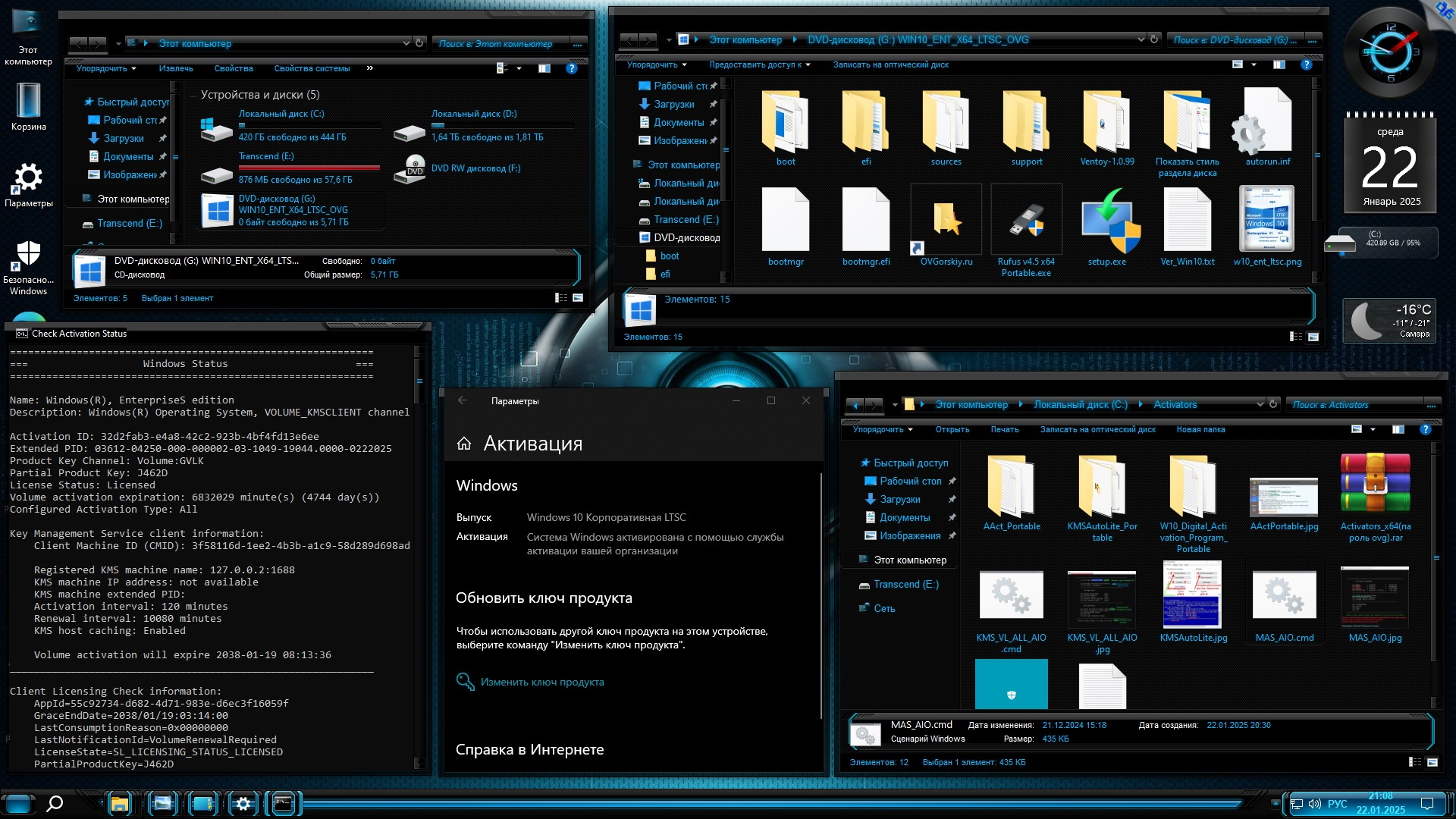Open Rufus v4.5 x64 Portable.exe file
This screenshot has width=1456, height=819.
point(1026,221)
